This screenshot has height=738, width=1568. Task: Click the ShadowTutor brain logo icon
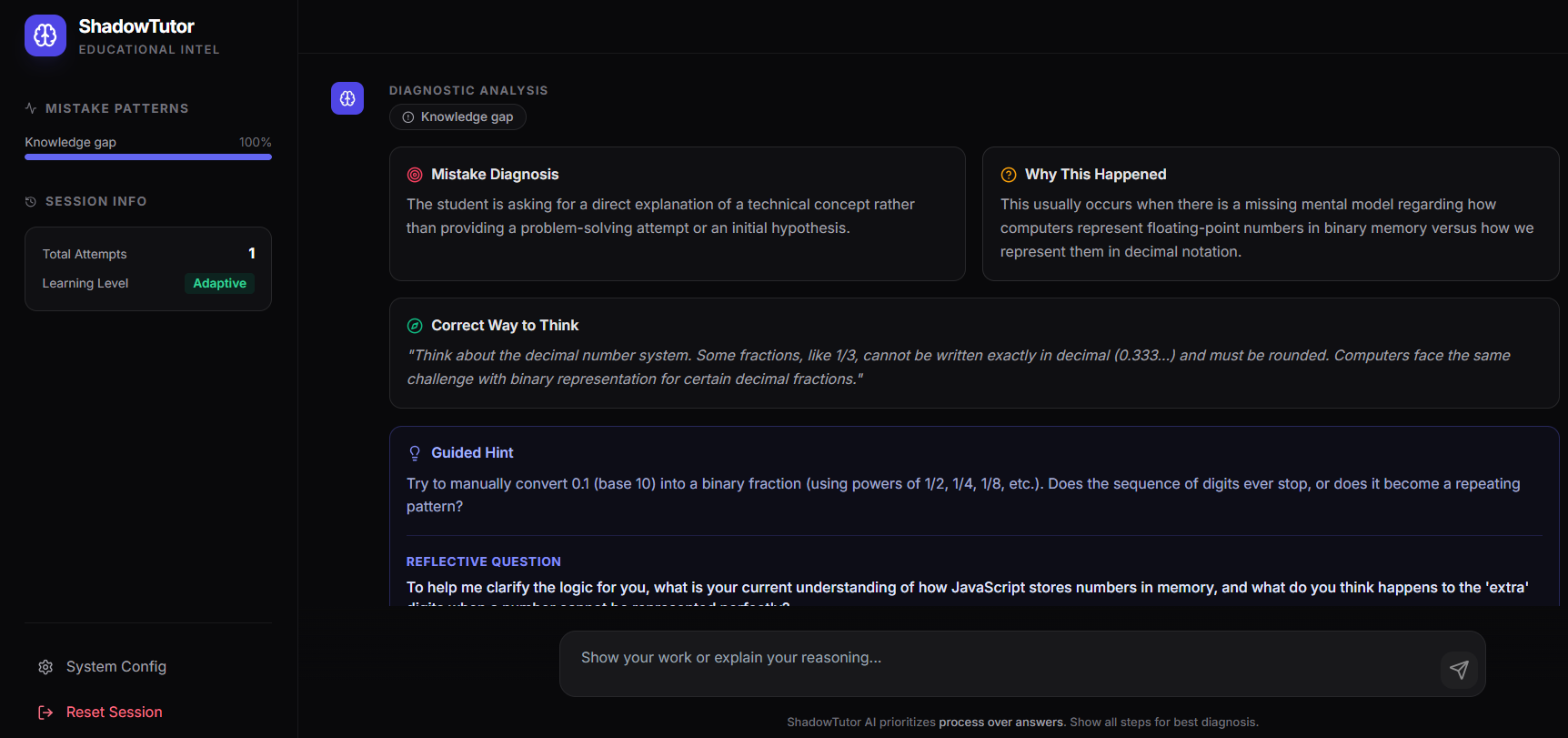45,35
